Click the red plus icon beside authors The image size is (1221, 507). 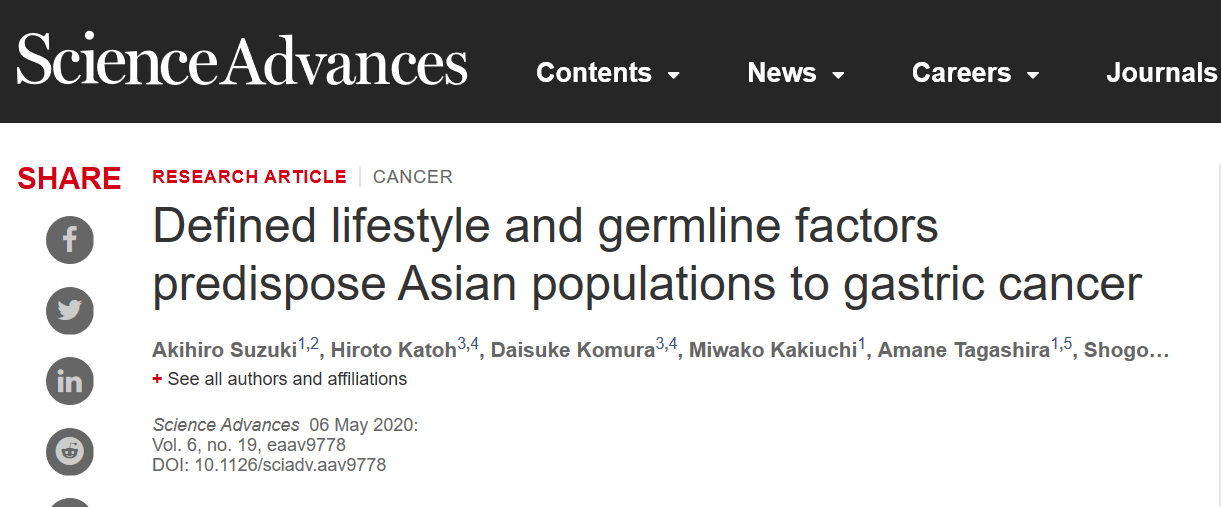click(x=157, y=380)
